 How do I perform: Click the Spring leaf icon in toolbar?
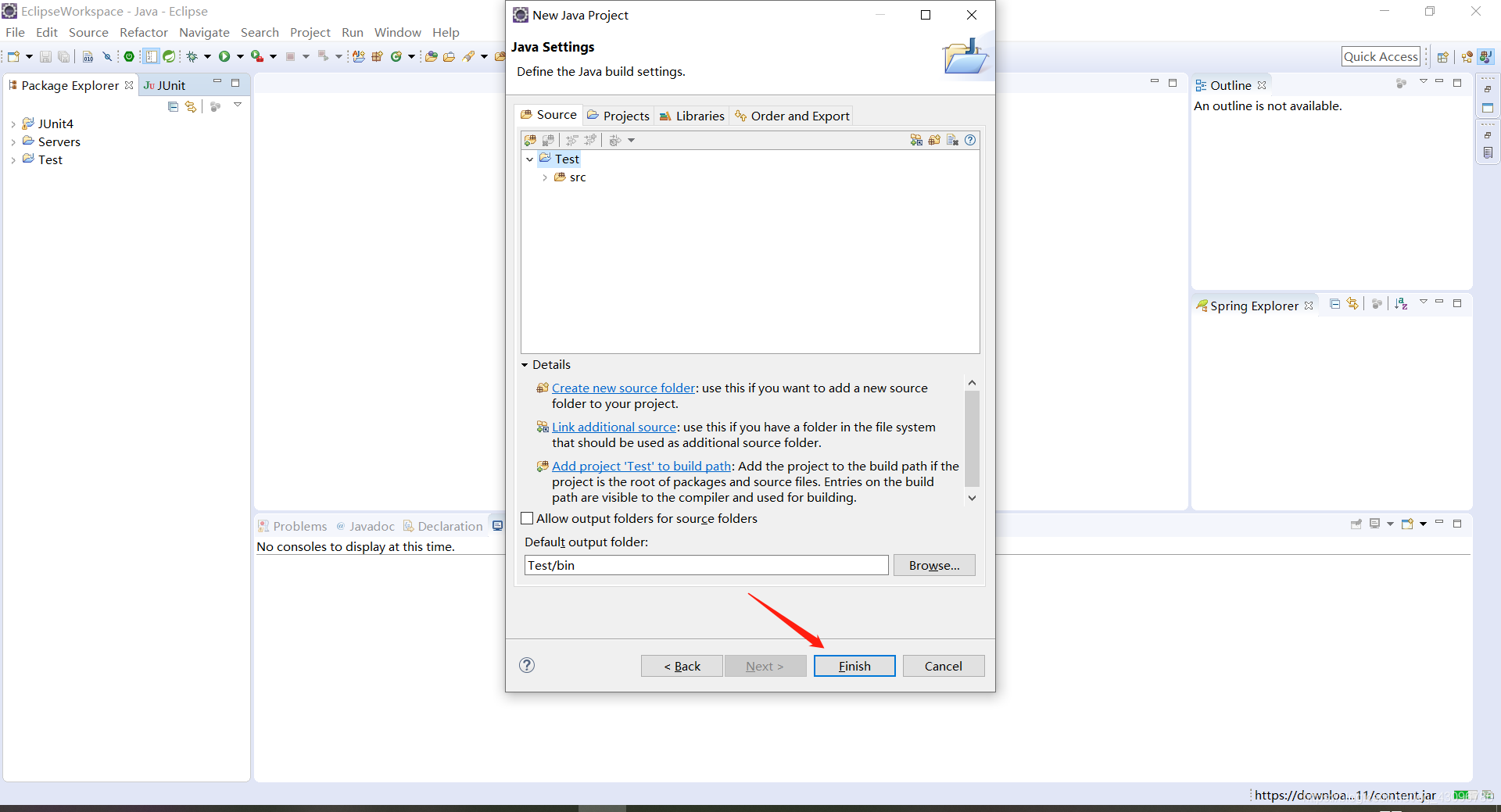(x=169, y=56)
